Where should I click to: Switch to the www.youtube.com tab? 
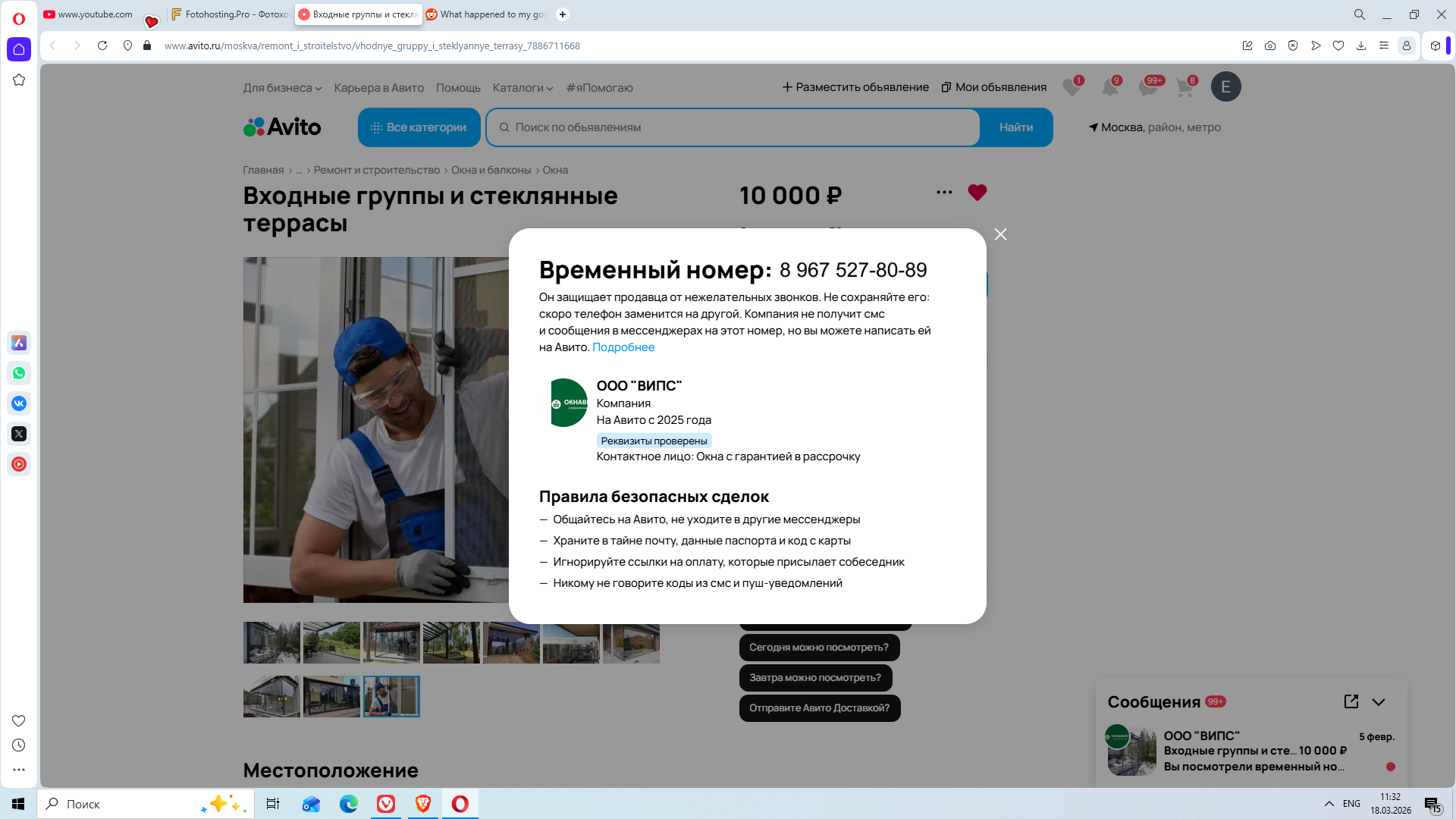pyautogui.click(x=95, y=14)
